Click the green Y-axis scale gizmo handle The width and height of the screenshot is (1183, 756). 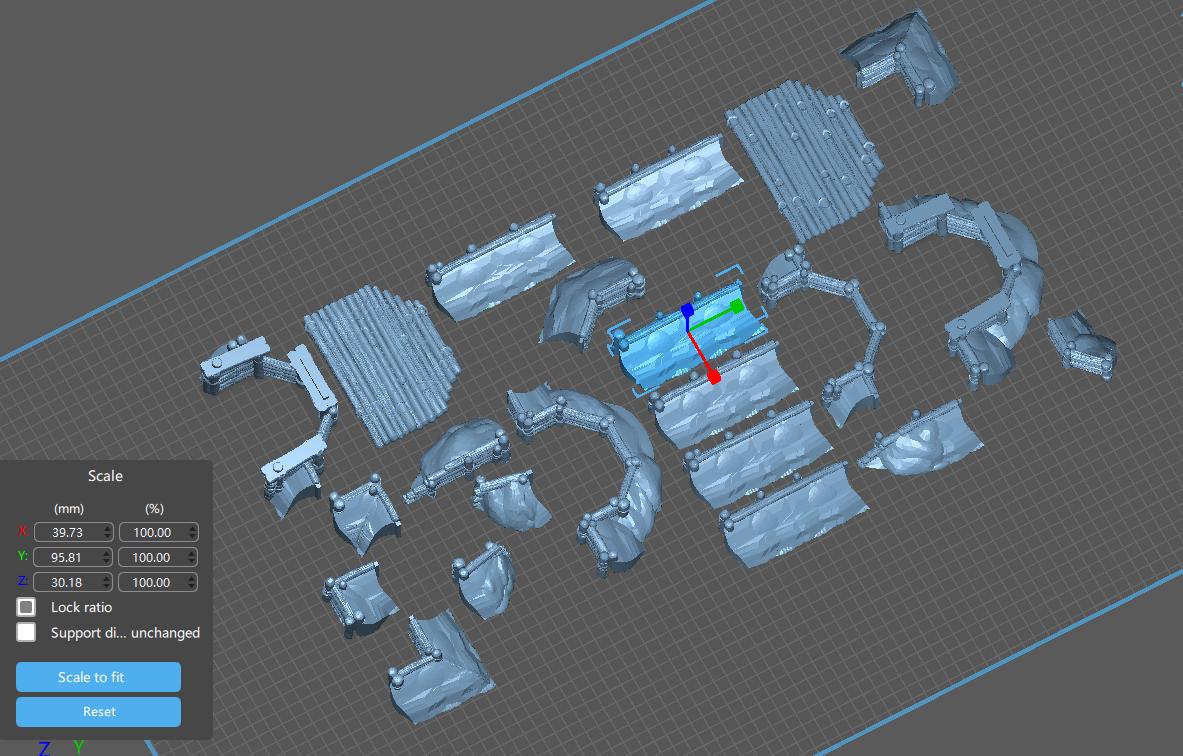pyautogui.click(x=737, y=306)
